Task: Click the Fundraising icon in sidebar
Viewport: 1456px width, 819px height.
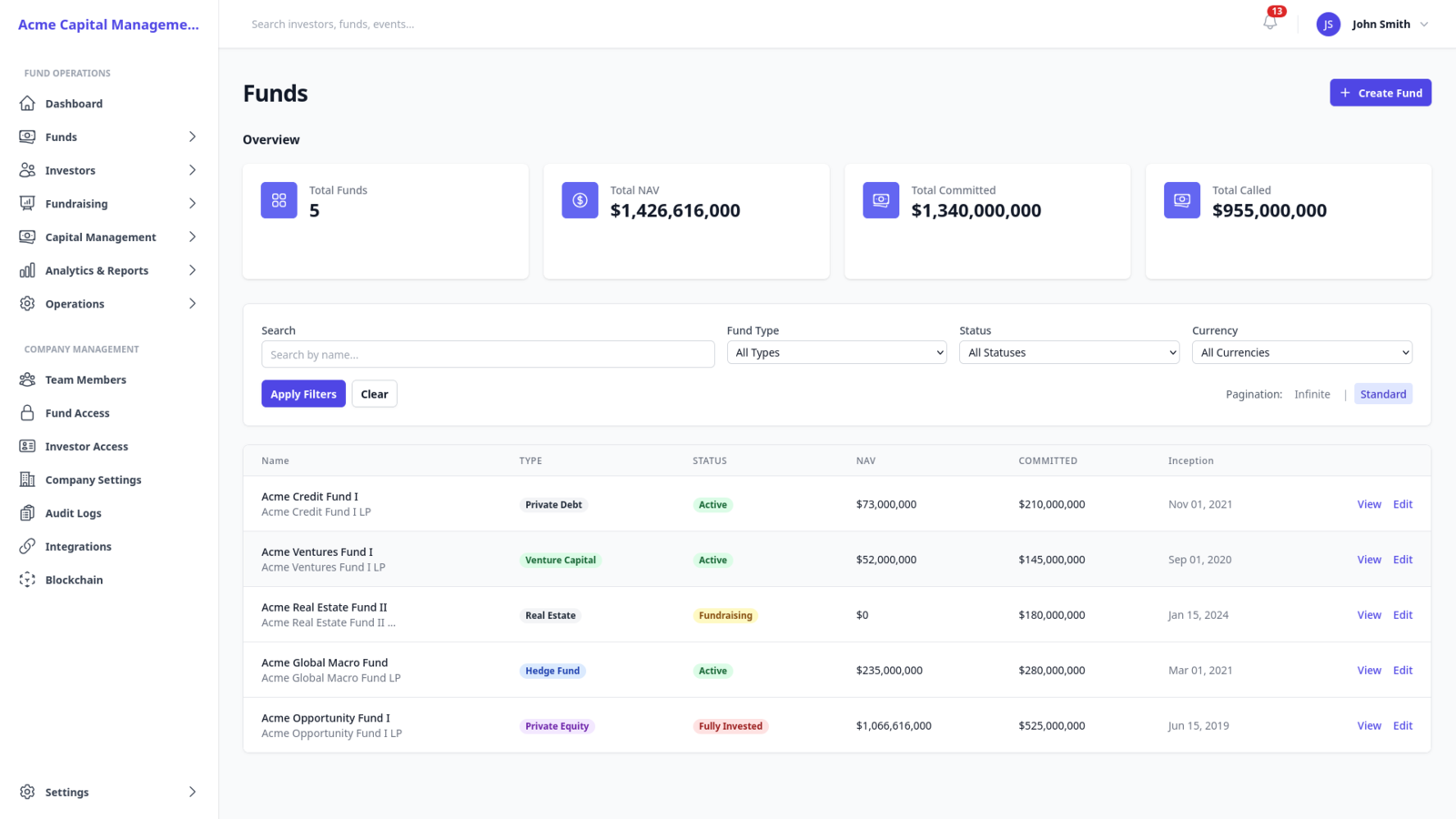Action: point(27,204)
